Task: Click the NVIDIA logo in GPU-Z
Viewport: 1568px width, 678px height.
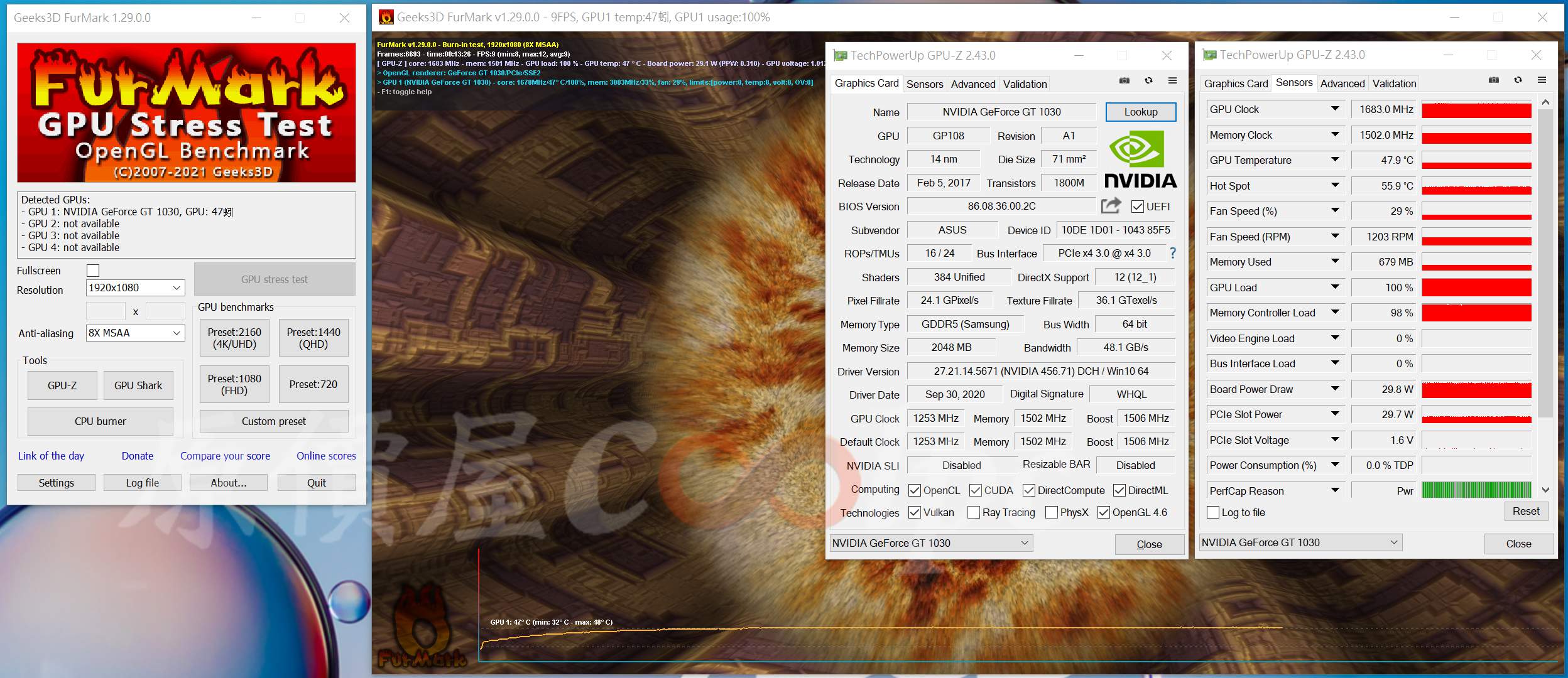Action: (x=1140, y=159)
